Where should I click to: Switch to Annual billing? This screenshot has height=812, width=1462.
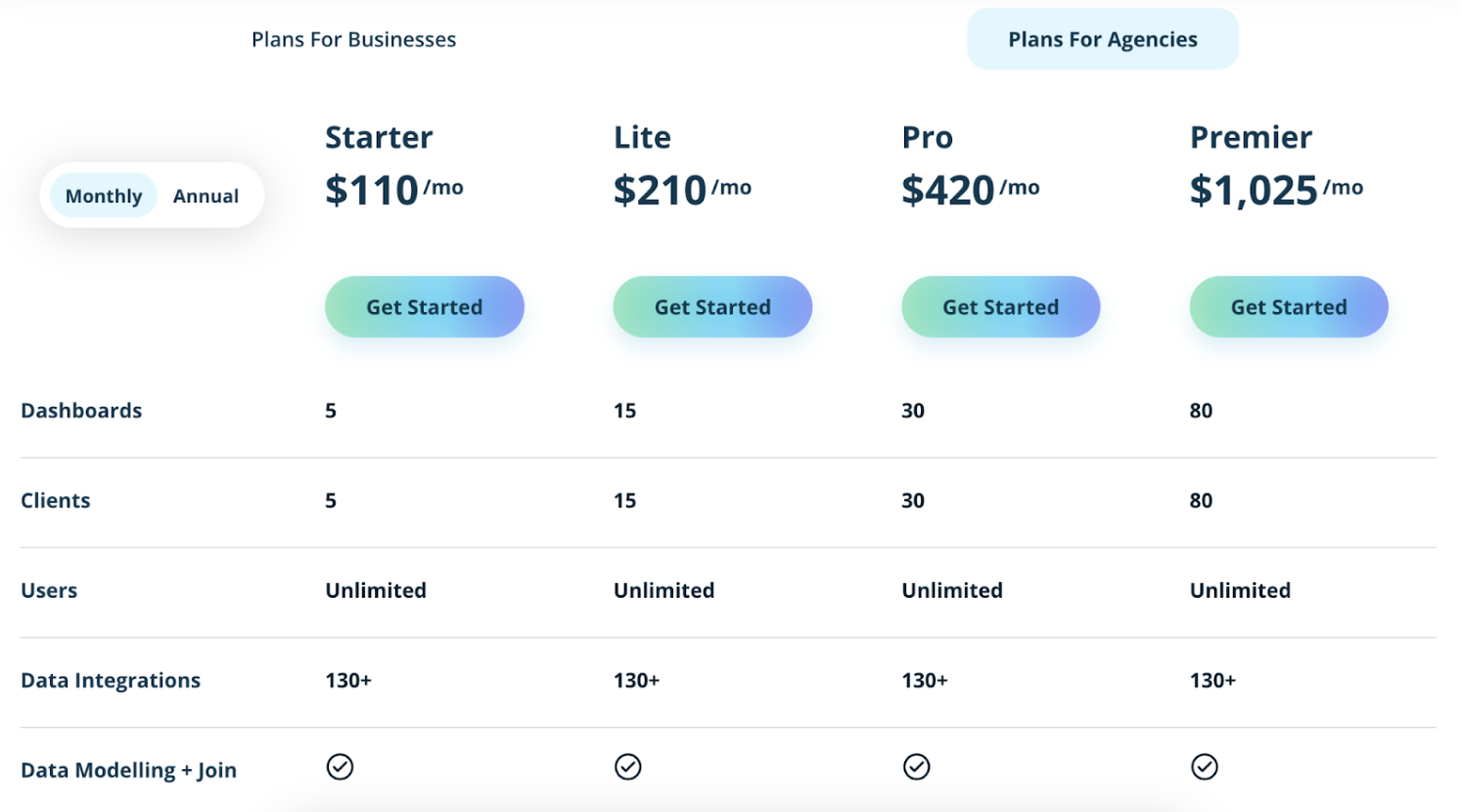click(x=205, y=196)
